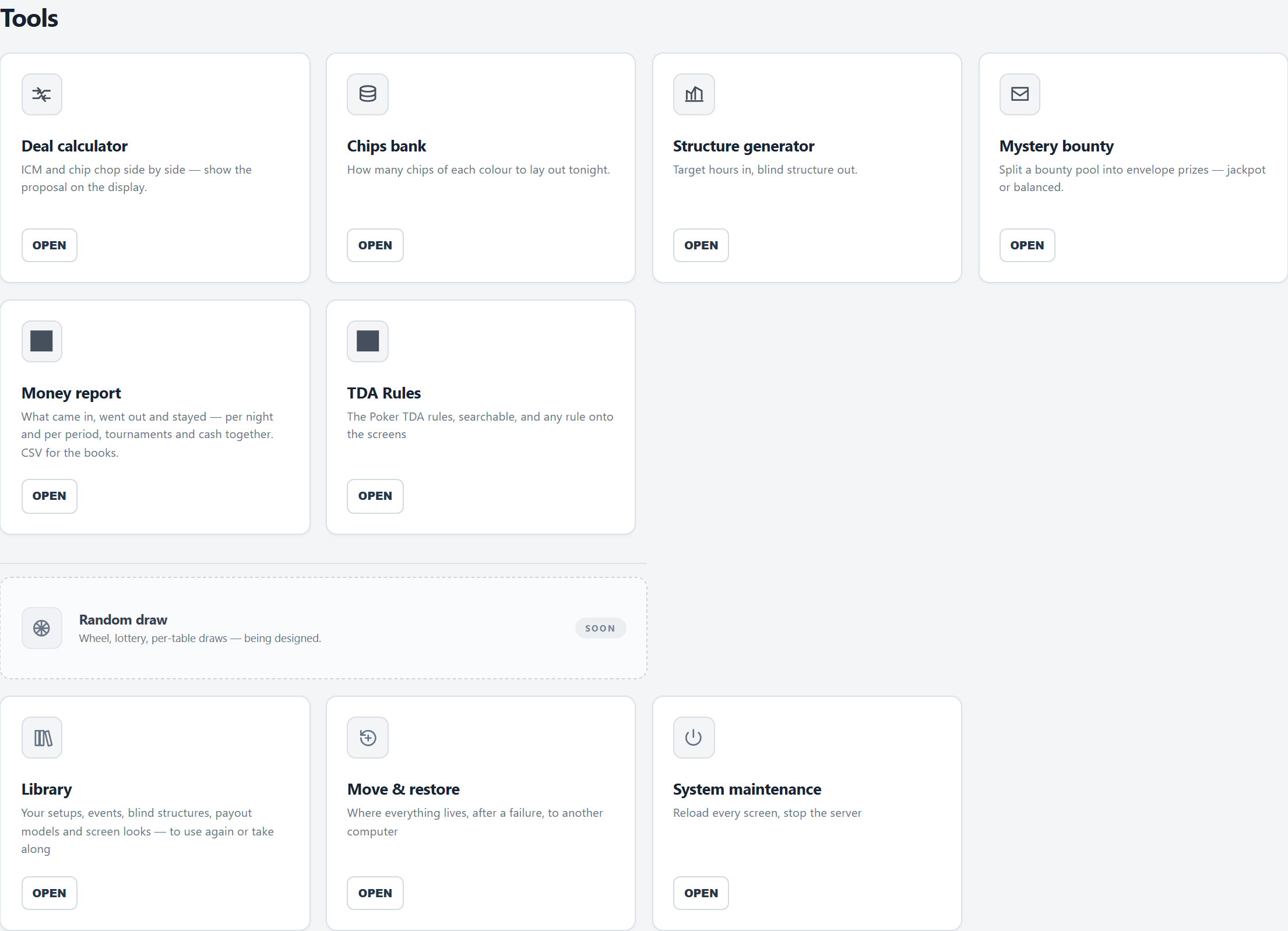Click the Chips bank coin-stack icon
The width and height of the screenshot is (1288, 931).
coord(368,94)
